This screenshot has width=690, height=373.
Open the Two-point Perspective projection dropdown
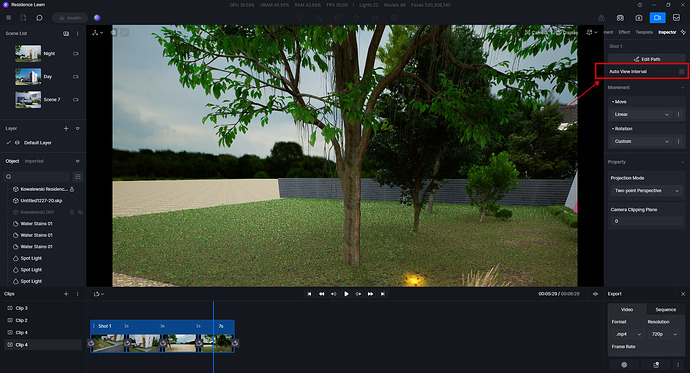pyautogui.click(x=647, y=190)
